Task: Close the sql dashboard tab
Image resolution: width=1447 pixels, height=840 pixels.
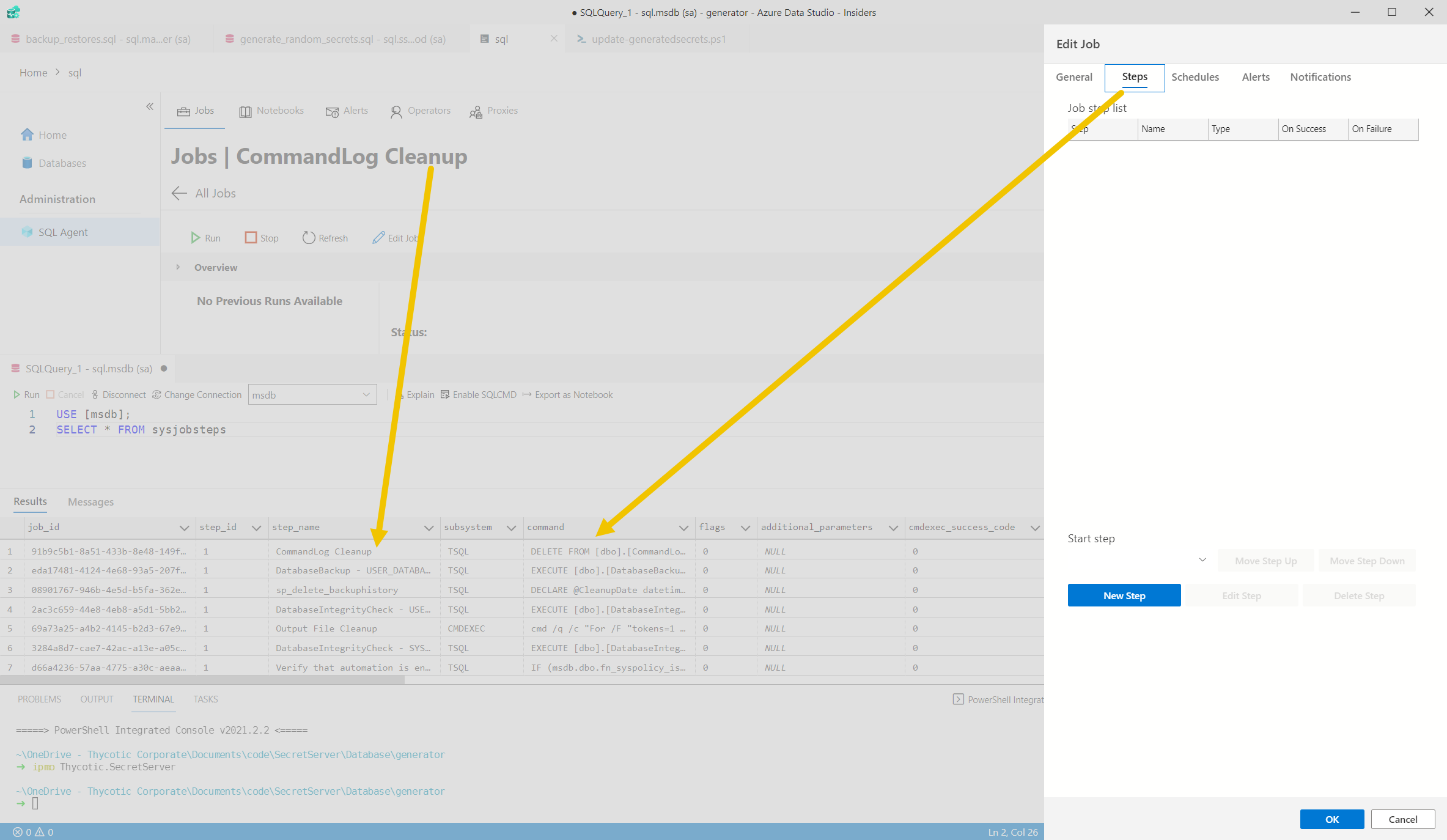Action: pos(554,39)
